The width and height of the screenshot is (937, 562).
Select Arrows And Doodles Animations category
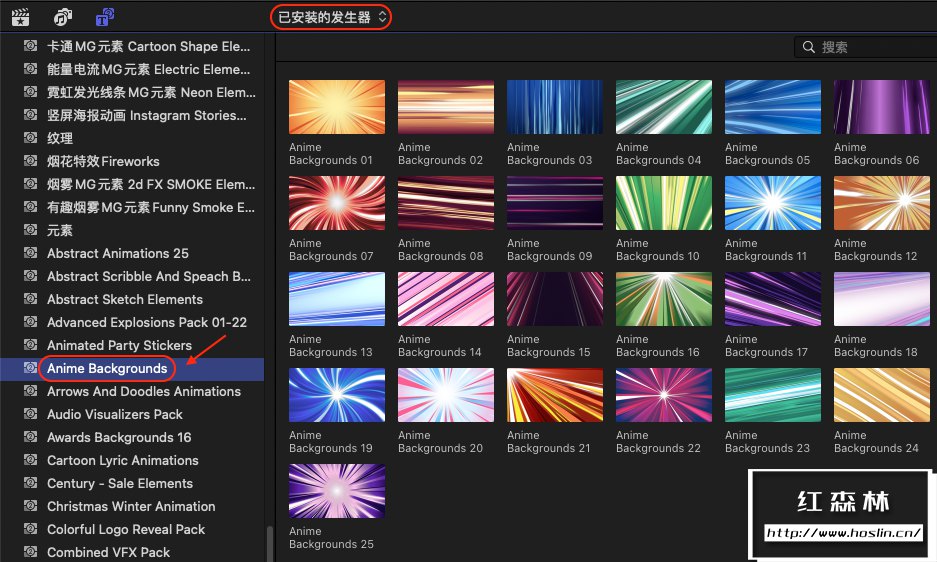(x=132, y=392)
